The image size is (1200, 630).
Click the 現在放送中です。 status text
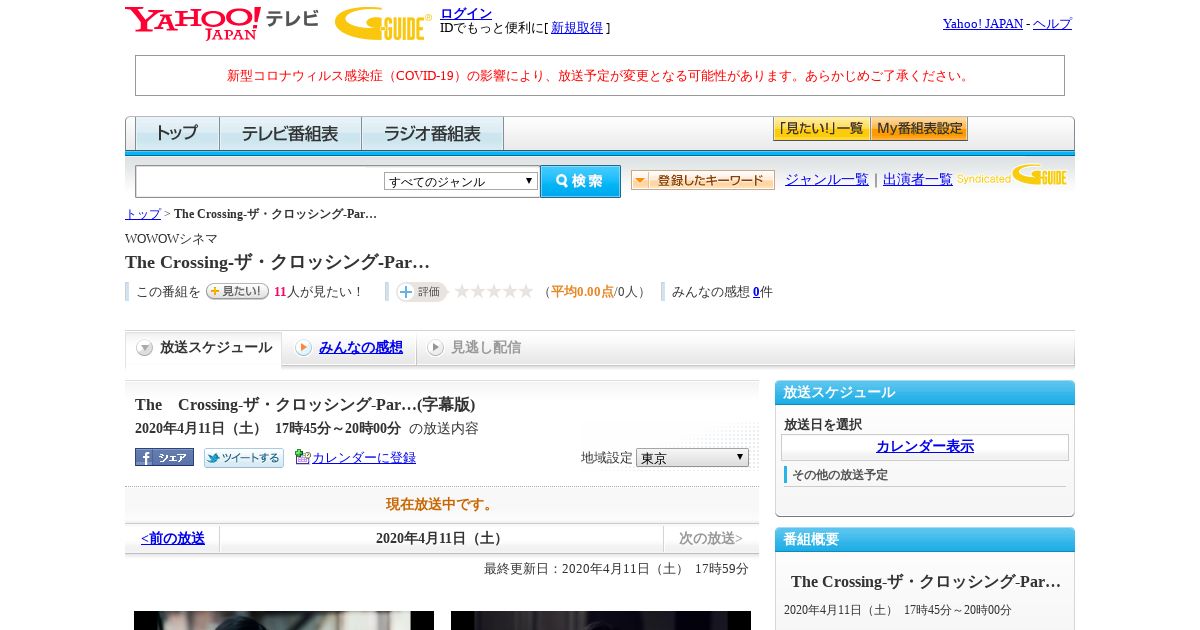(x=441, y=504)
